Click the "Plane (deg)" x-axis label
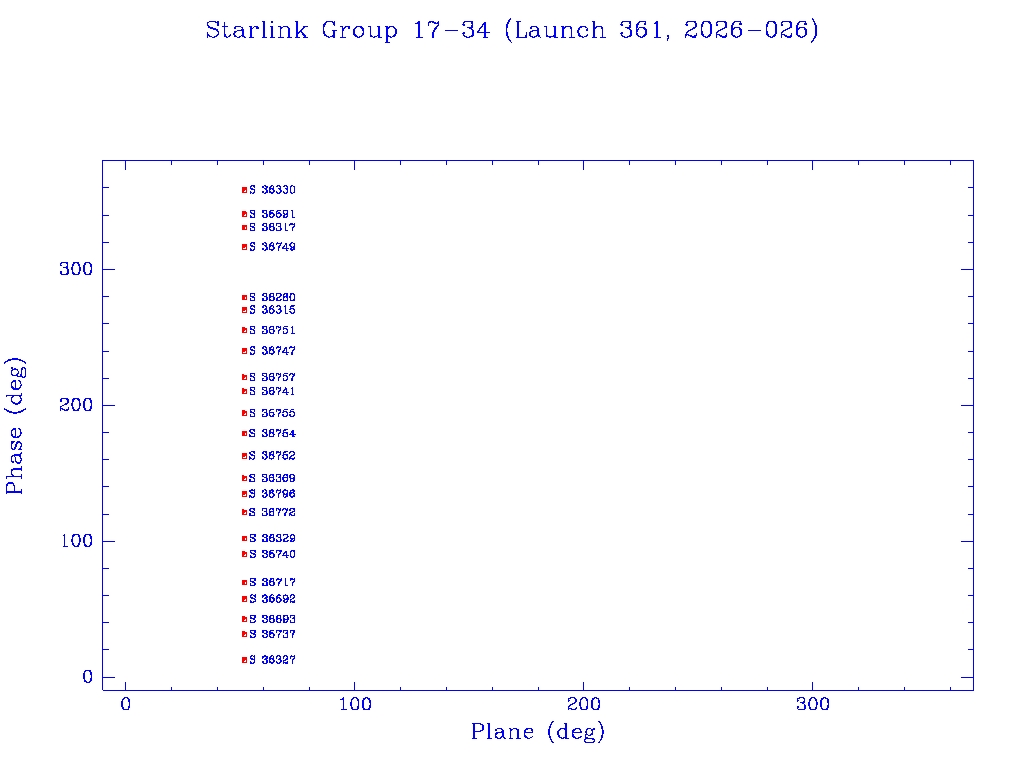The image size is (1024, 768). point(538,733)
